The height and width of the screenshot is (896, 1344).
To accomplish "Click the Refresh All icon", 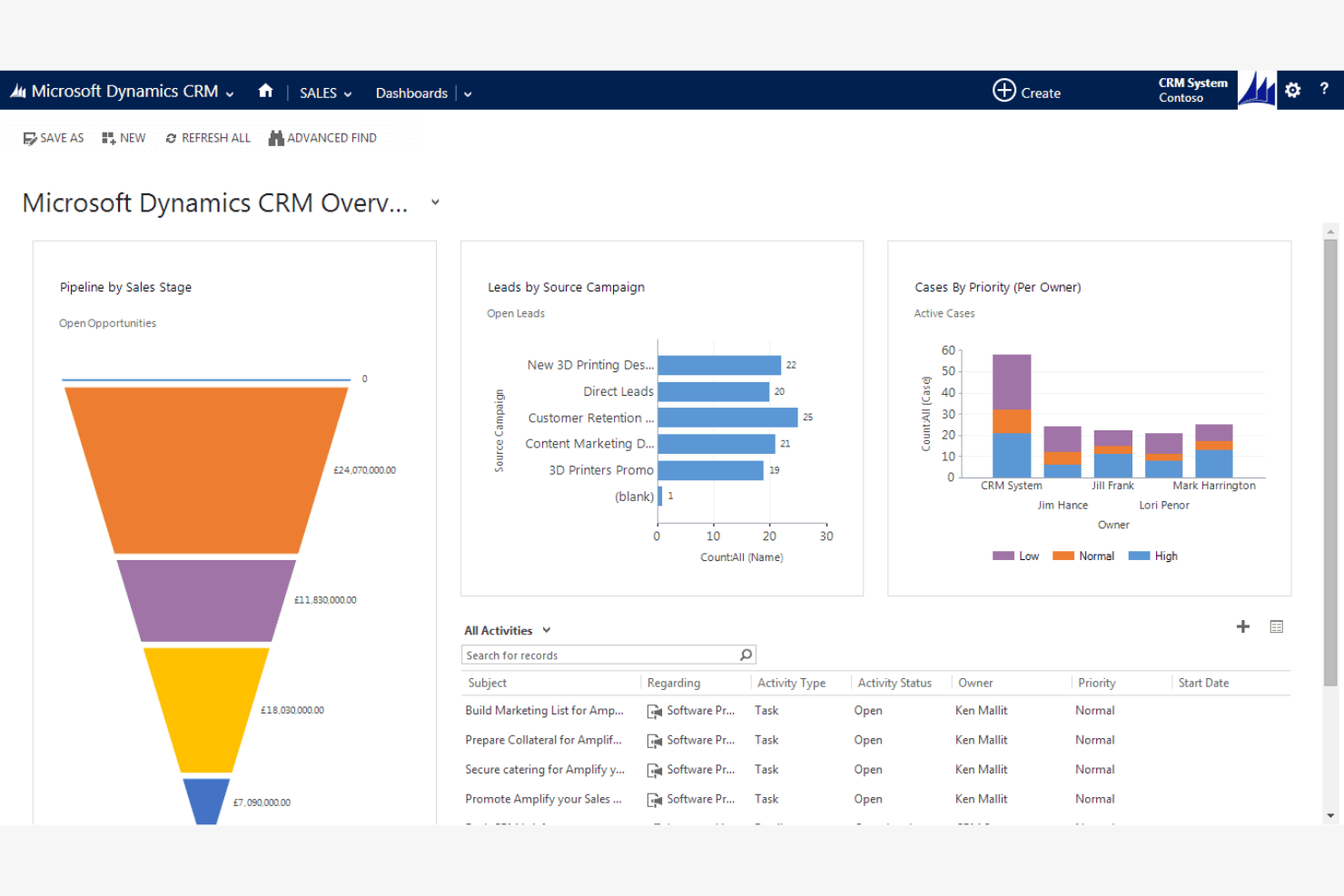I will pyautogui.click(x=172, y=137).
